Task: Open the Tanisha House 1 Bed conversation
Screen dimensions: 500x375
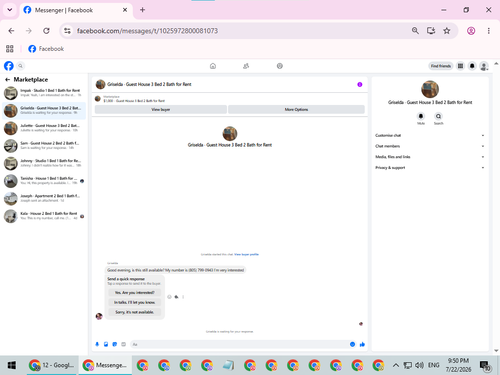Action: [x=44, y=181]
